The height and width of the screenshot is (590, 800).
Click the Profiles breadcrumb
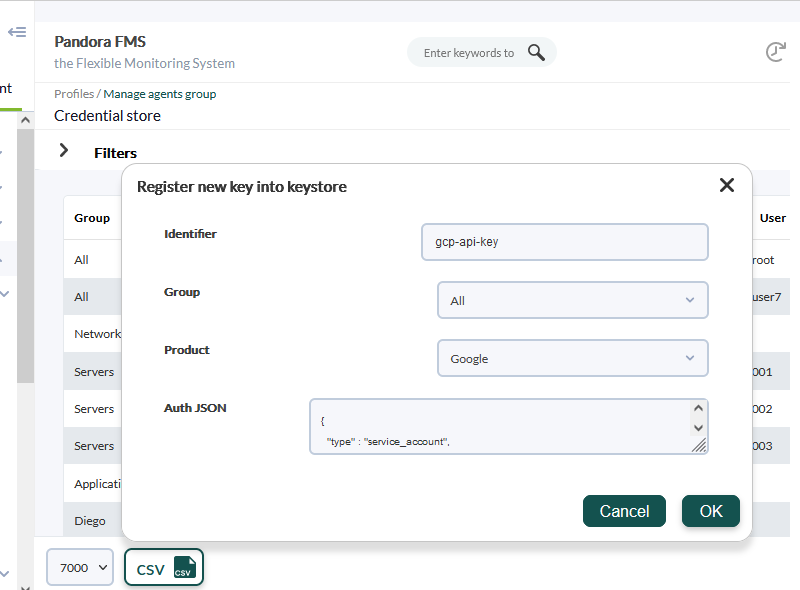(x=74, y=94)
